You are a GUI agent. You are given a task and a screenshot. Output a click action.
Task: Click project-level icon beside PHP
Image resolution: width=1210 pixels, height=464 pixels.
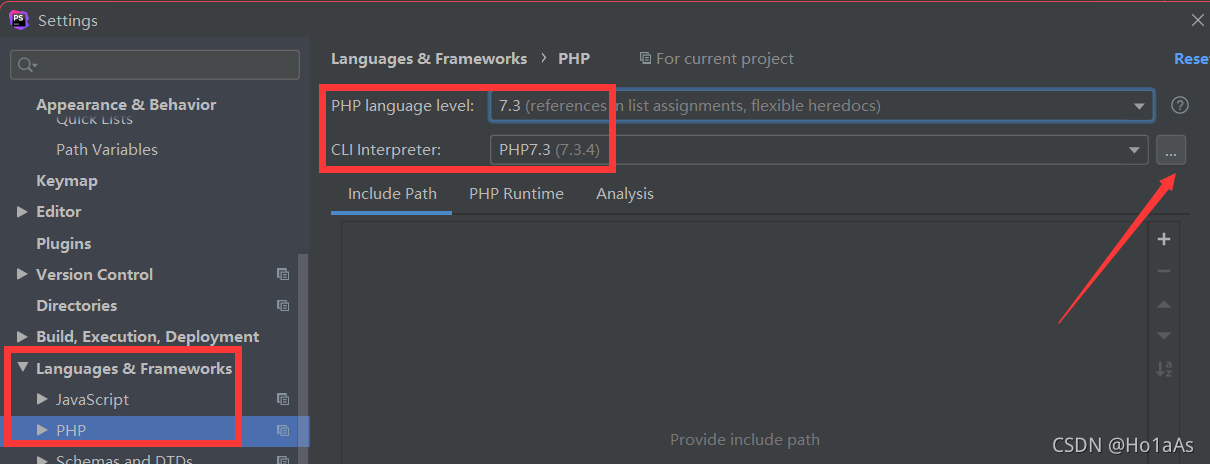point(283,430)
